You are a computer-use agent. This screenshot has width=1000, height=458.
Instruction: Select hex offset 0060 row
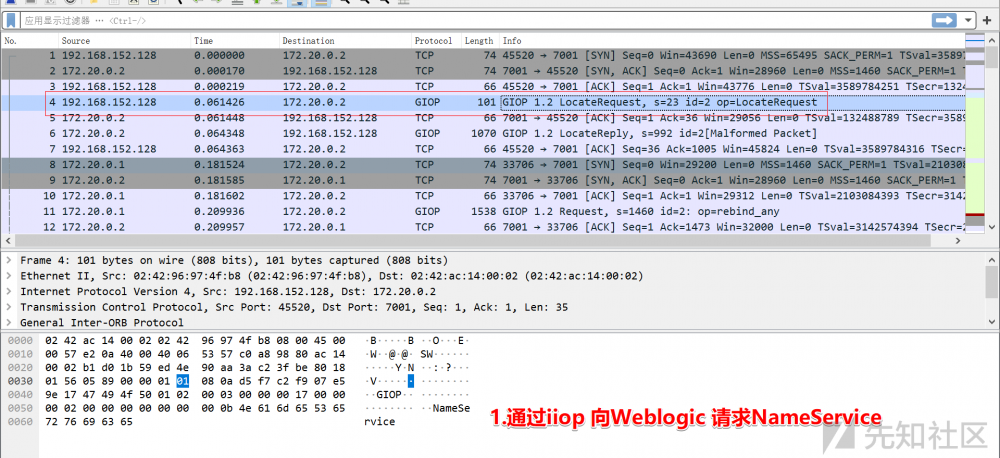point(20,422)
